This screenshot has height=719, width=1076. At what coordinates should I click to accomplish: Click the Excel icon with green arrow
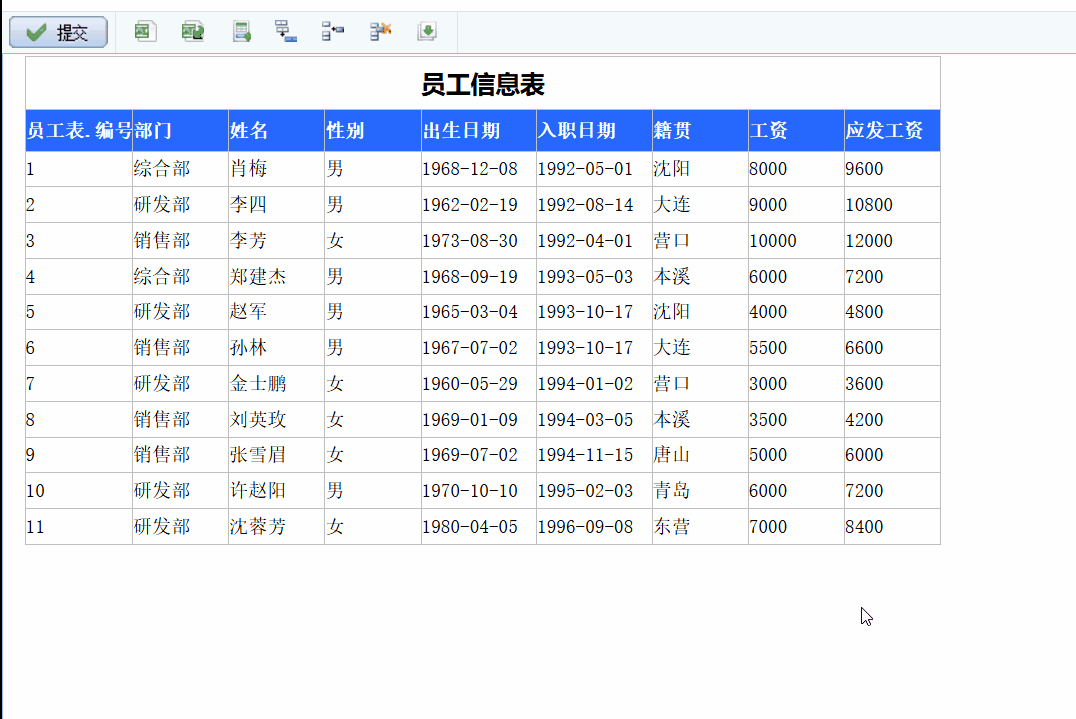tap(193, 32)
